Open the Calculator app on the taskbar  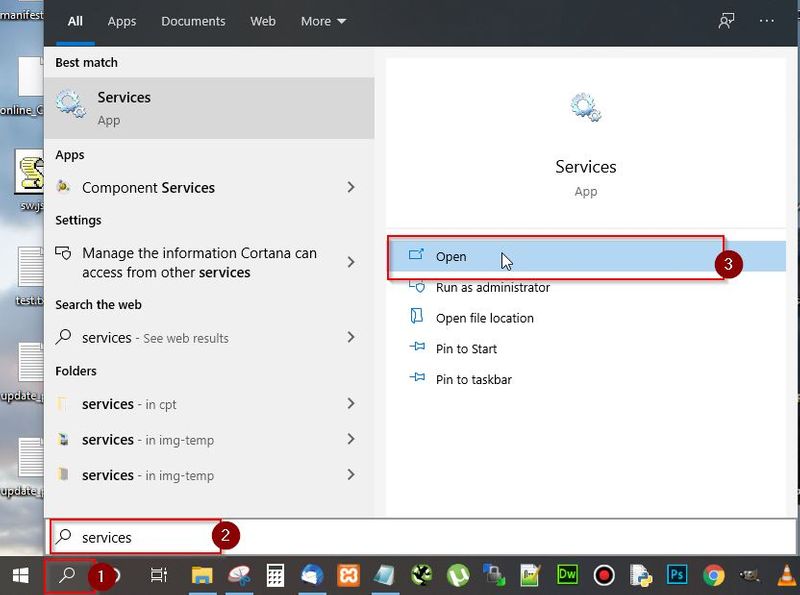pyautogui.click(x=276, y=576)
